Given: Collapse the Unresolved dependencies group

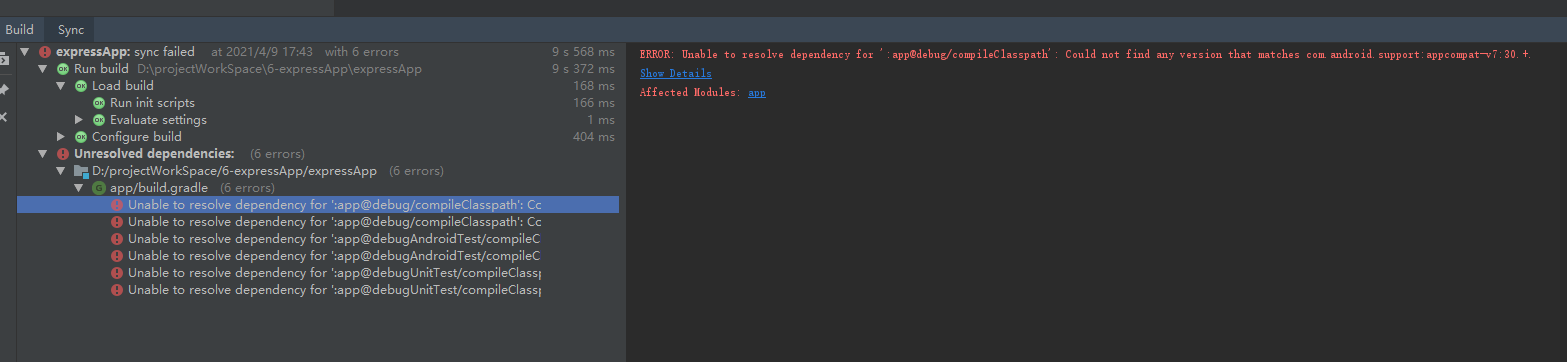Looking at the screenshot, I should 43,154.
